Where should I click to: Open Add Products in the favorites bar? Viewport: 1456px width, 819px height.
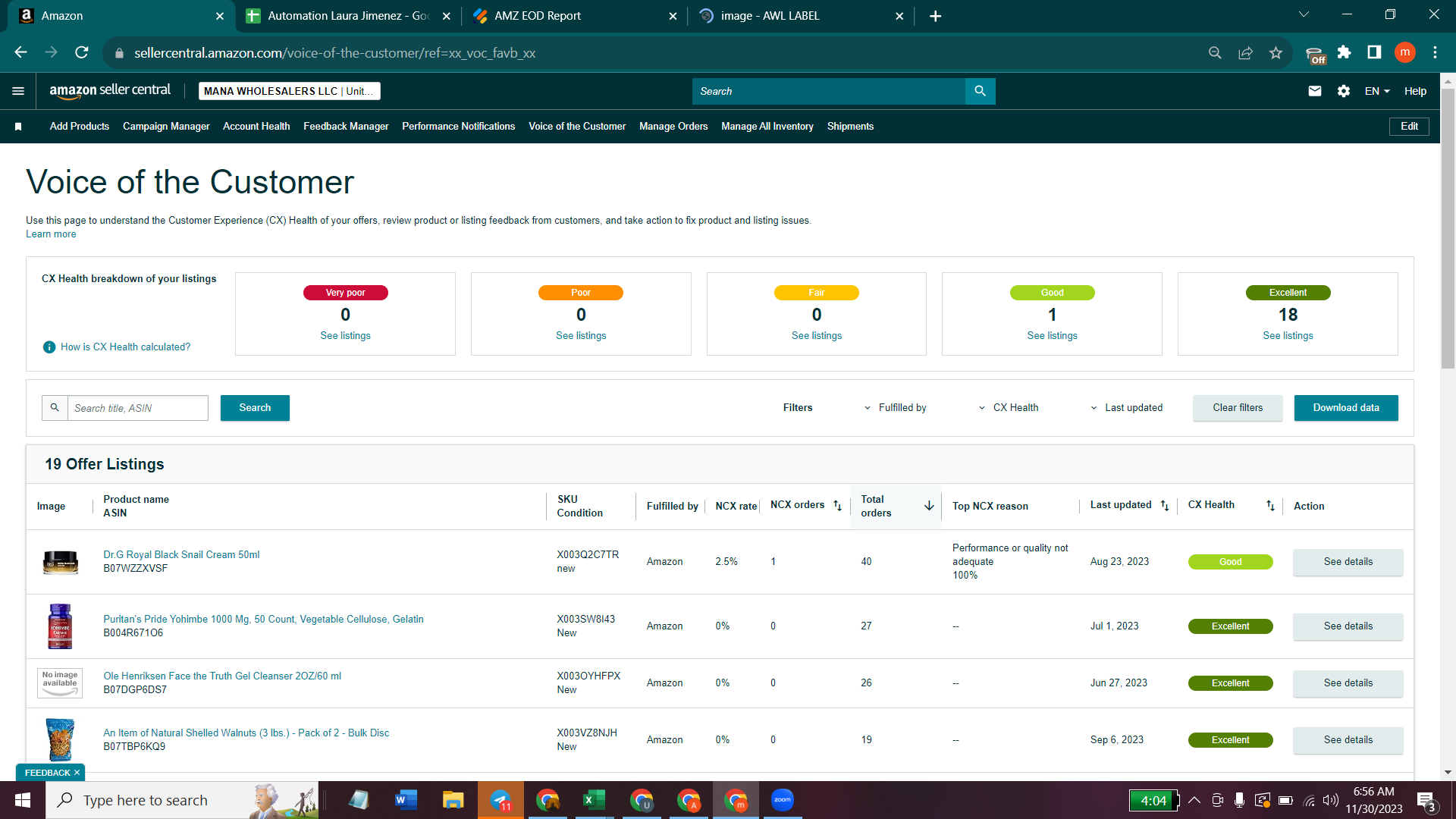80,127
